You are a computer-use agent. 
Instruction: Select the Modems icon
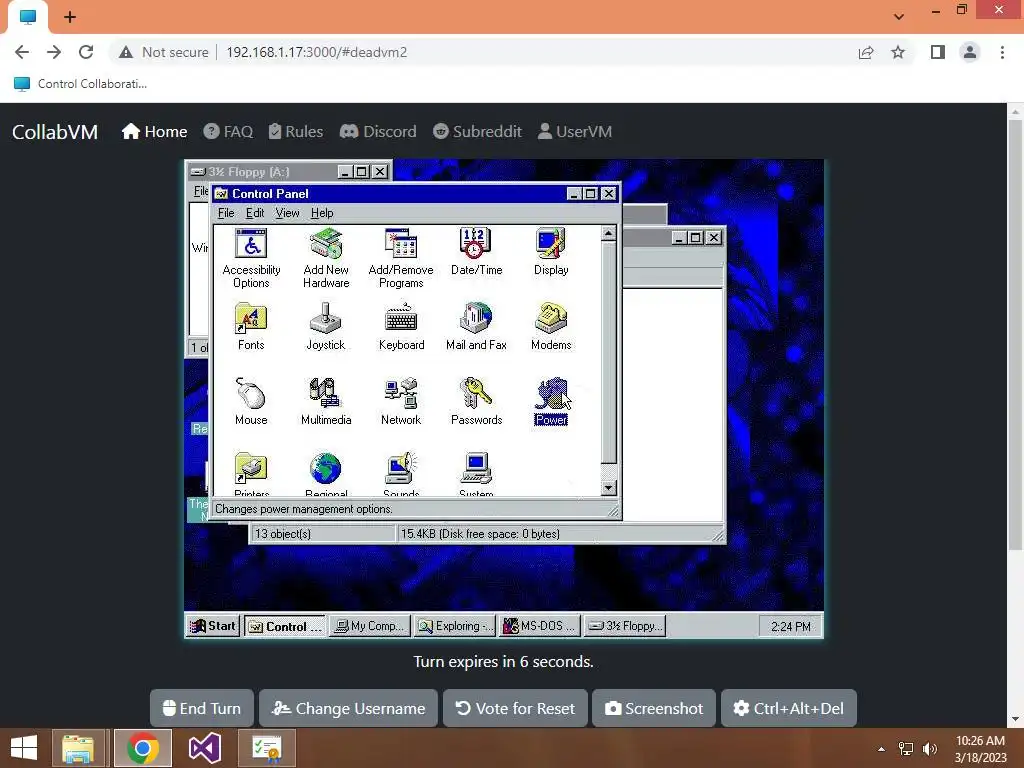[551, 327]
